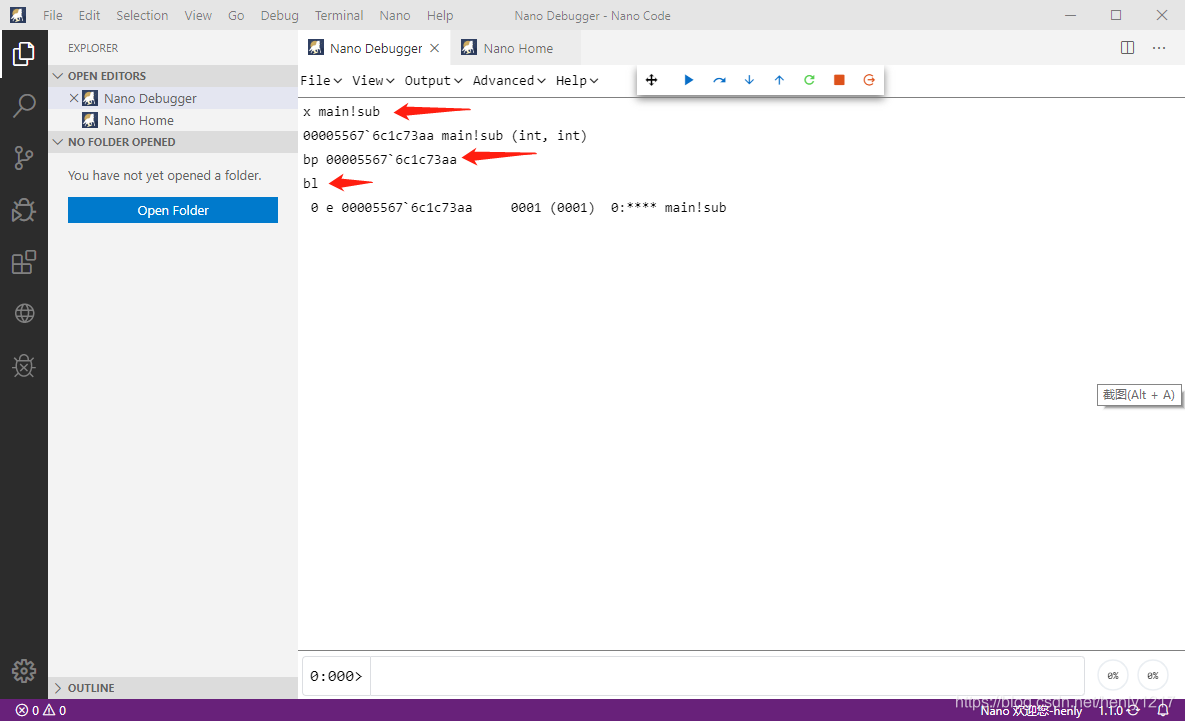Click the Step Into down-arrow icon
Image resolution: width=1185 pixels, height=721 pixels.
coord(749,80)
